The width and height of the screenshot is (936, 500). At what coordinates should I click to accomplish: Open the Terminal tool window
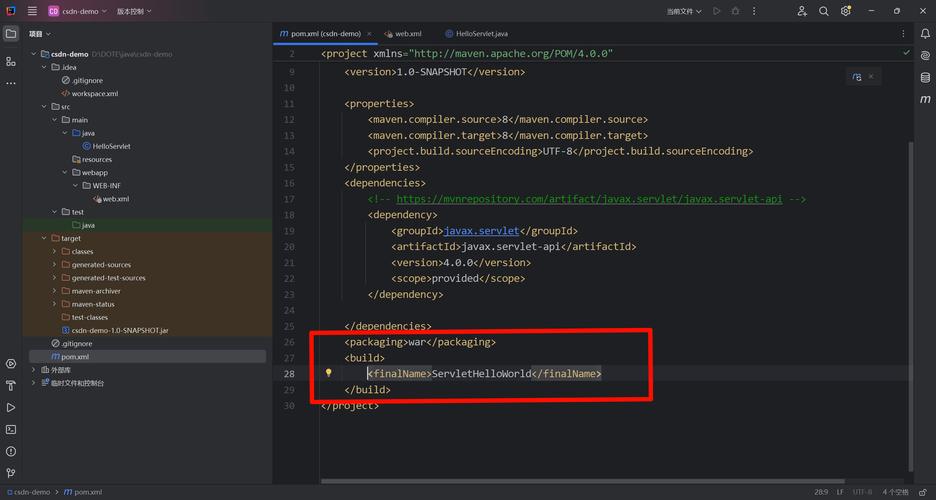pos(11,429)
